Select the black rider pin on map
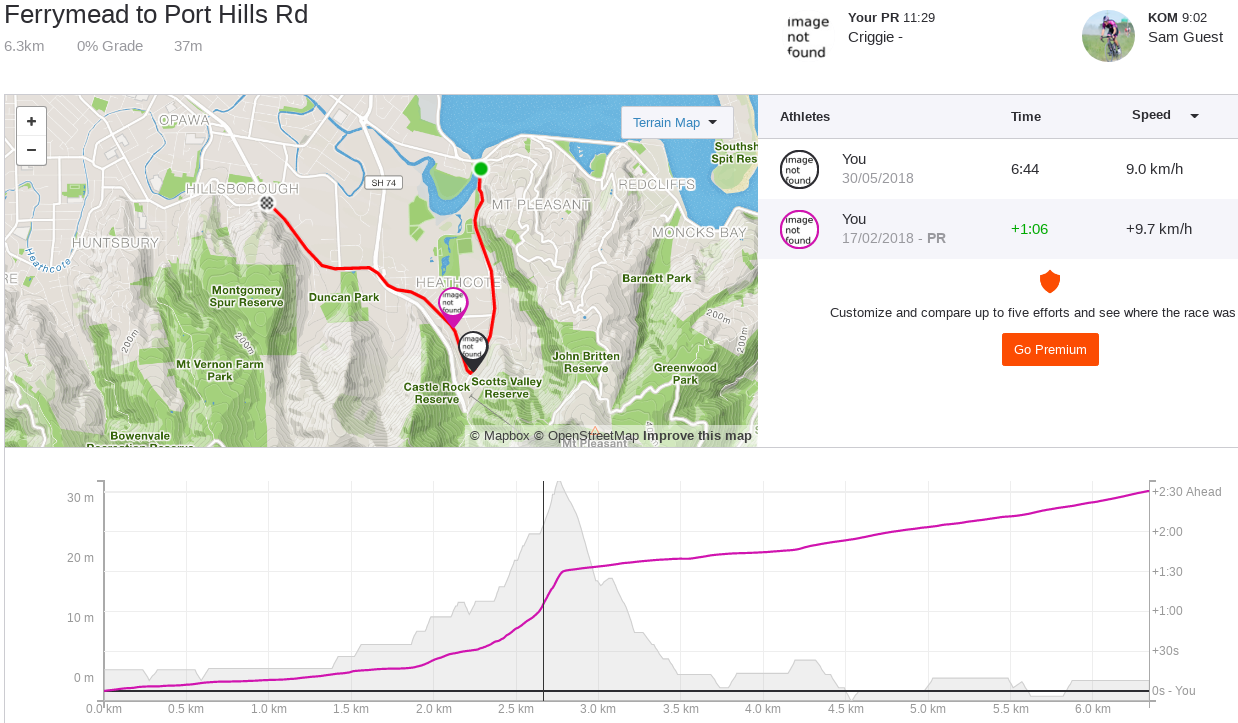This screenshot has width=1238, height=723. click(x=473, y=348)
